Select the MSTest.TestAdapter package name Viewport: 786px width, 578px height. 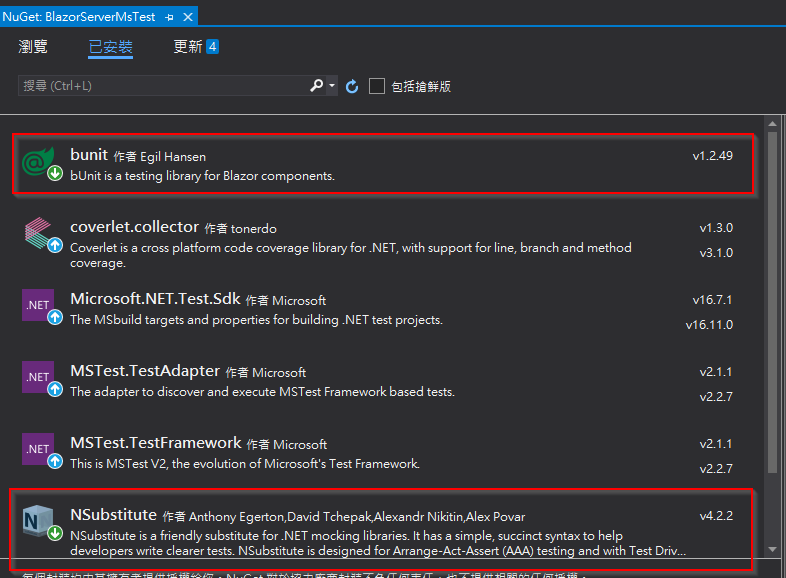145,371
